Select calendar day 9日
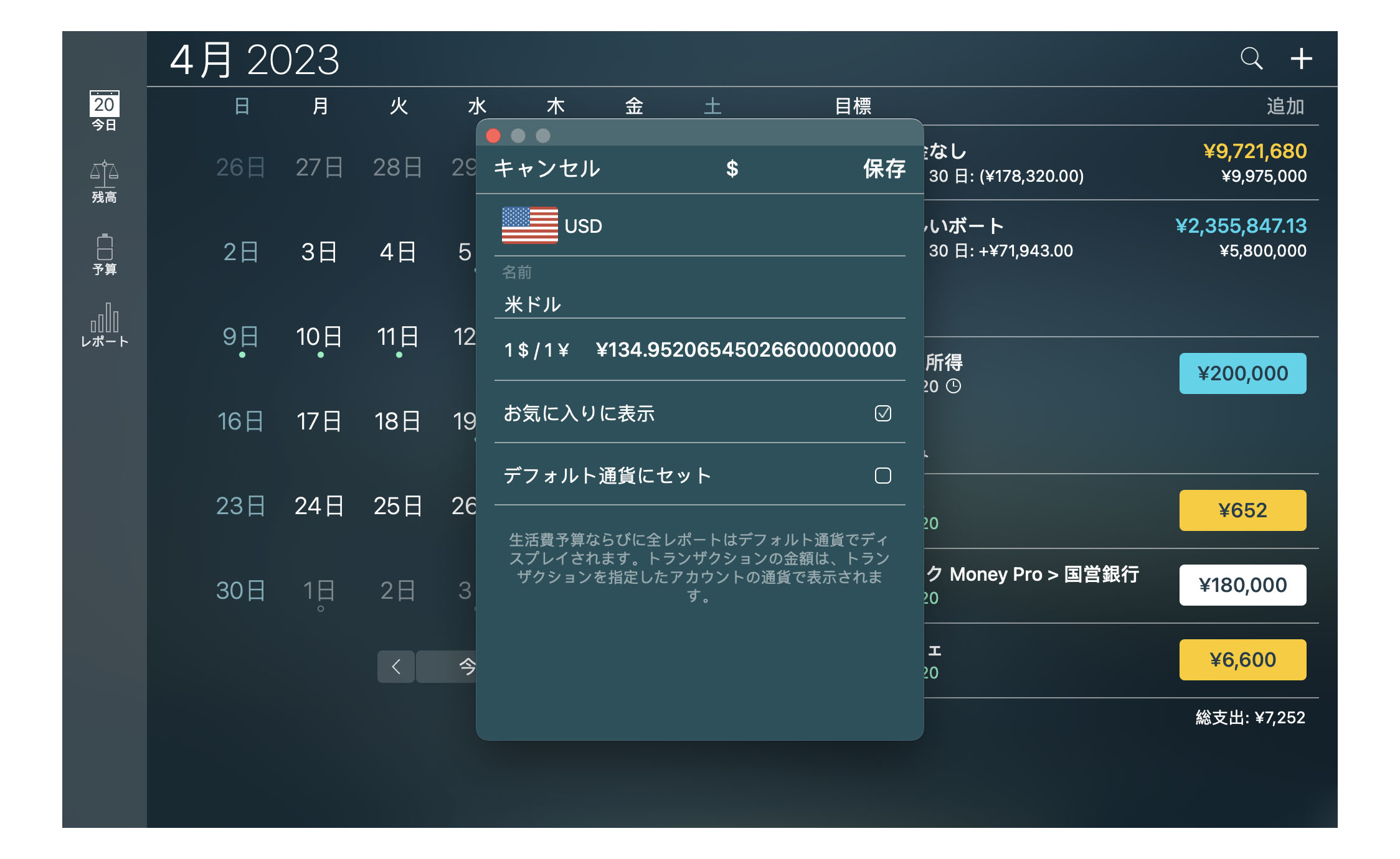1400x859 pixels. [240, 337]
